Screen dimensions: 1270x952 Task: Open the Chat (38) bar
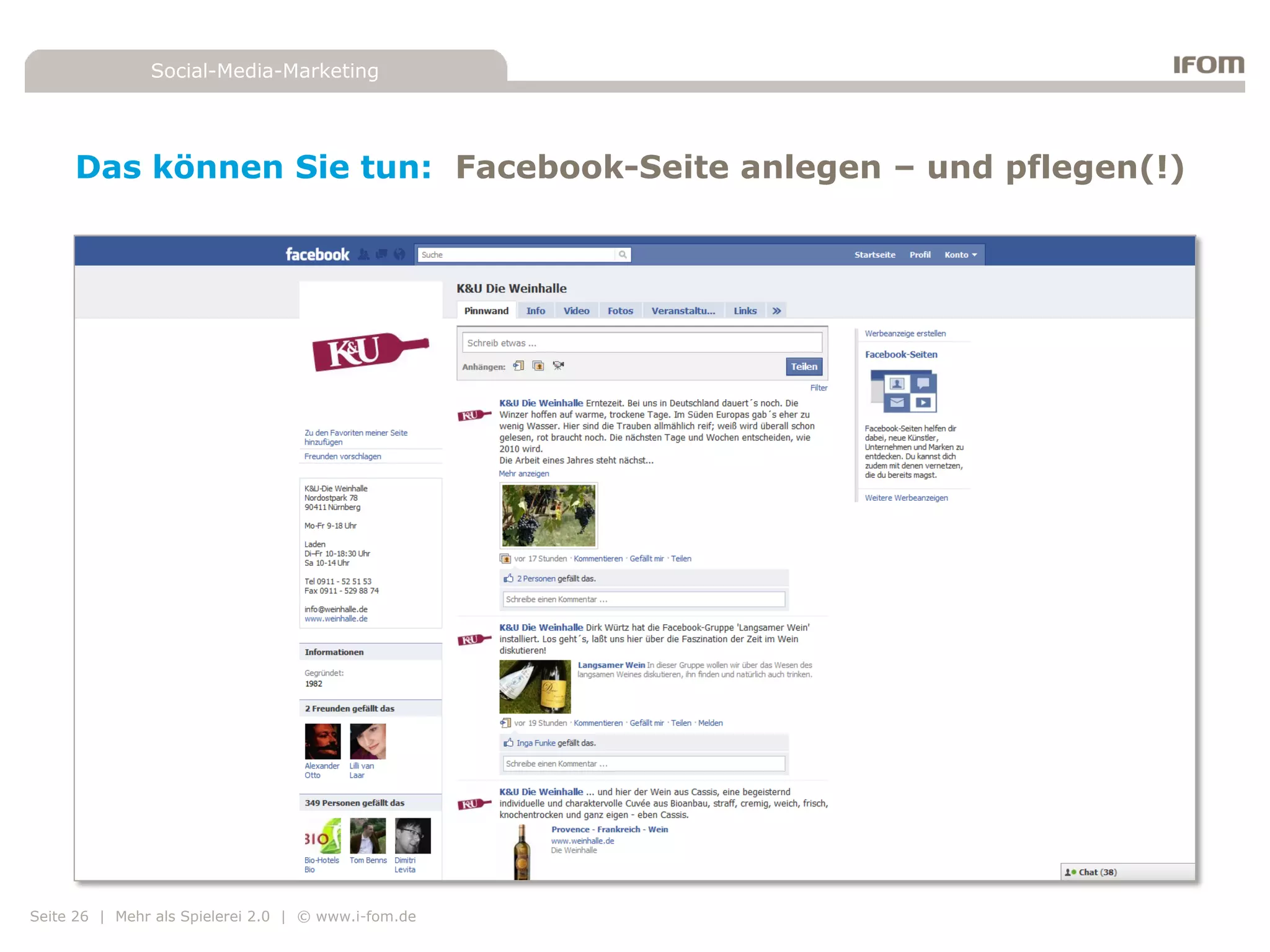[x=1127, y=872]
